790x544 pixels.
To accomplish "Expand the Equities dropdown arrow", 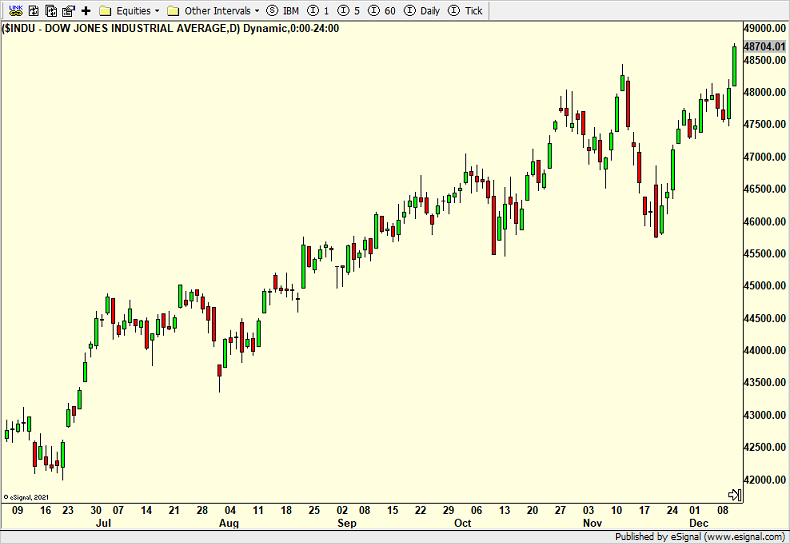I will (x=157, y=11).
